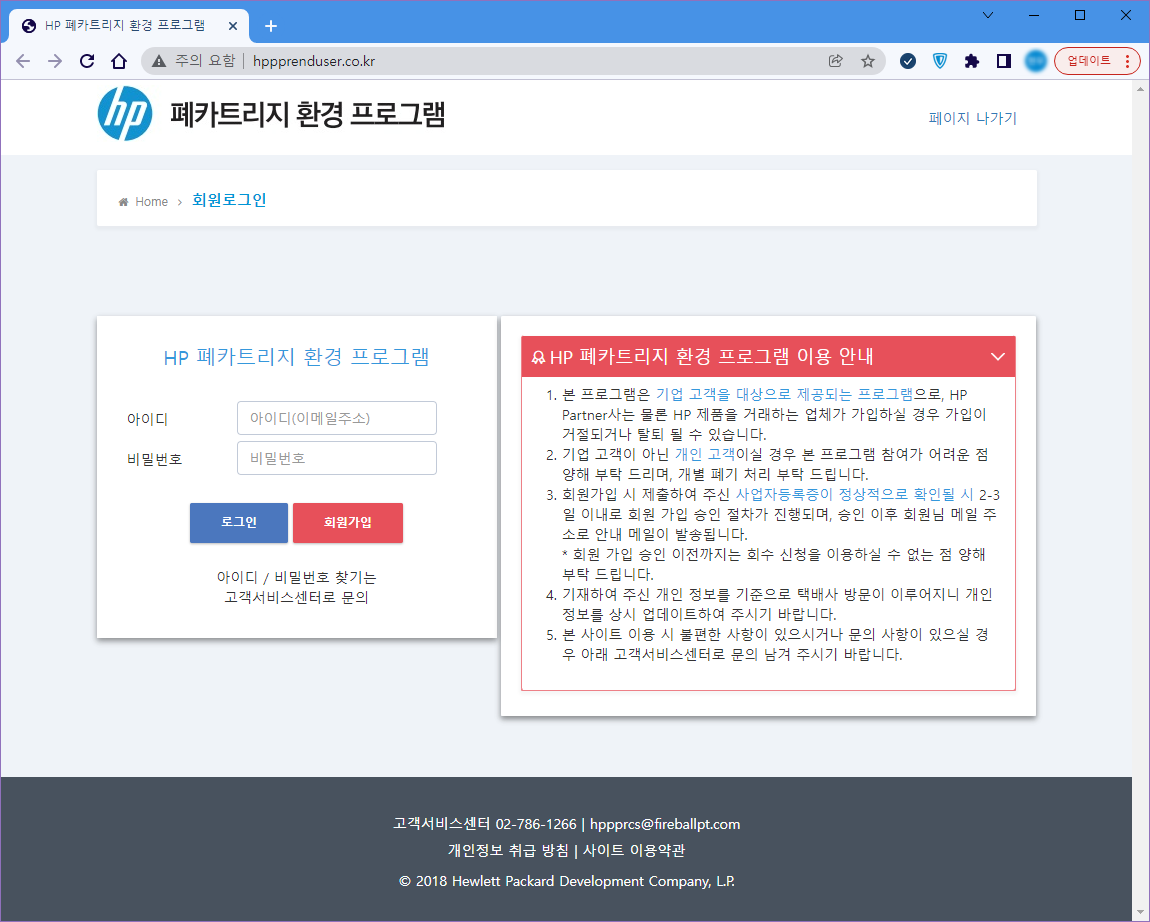Click the blue text 기업 고객을 대상으로 제공되는 프로그램

pos(784,395)
